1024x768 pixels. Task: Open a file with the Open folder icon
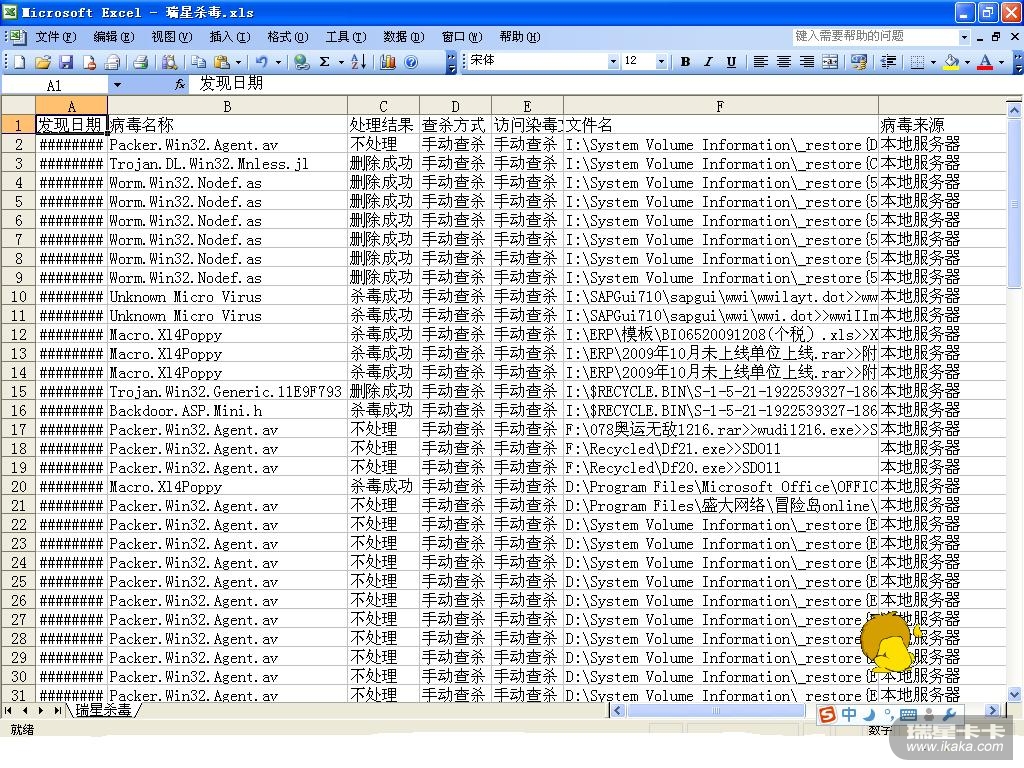pyautogui.click(x=43, y=62)
